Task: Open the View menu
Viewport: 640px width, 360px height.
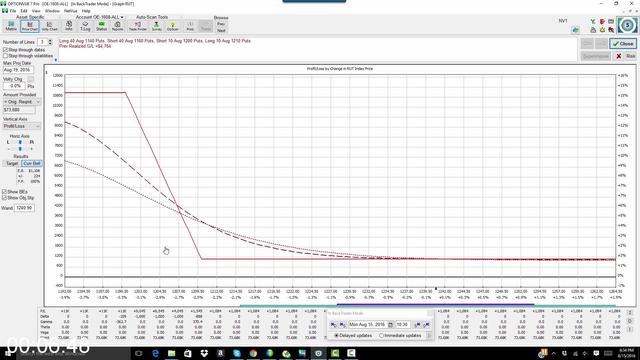Action: [36, 11]
